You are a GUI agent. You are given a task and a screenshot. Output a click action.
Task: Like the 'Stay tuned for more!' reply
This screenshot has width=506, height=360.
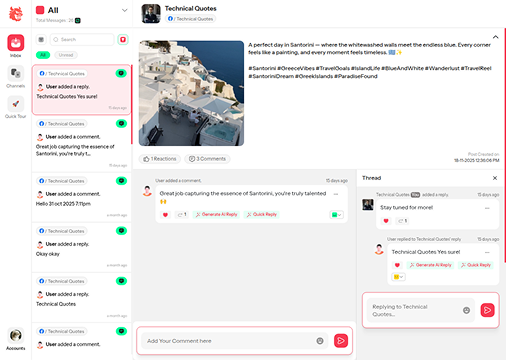[x=386, y=221]
